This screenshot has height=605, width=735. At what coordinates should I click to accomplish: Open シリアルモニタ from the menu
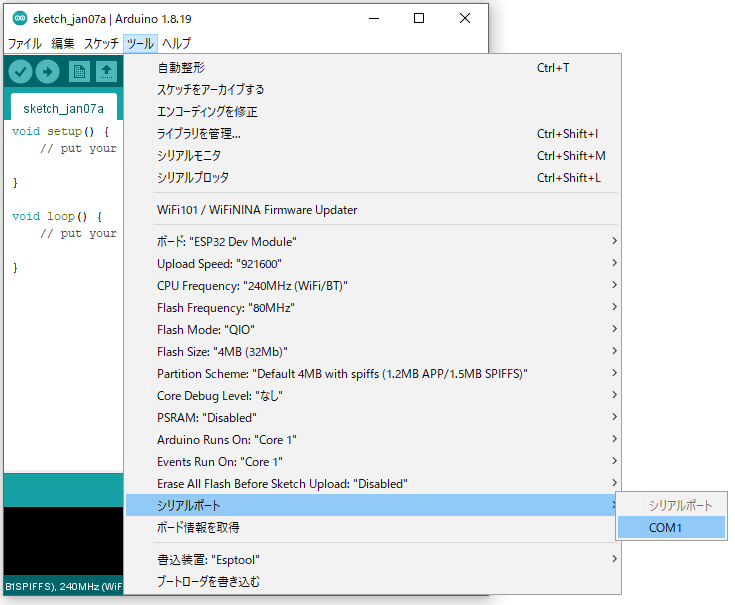pyautogui.click(x=373, y=156)
